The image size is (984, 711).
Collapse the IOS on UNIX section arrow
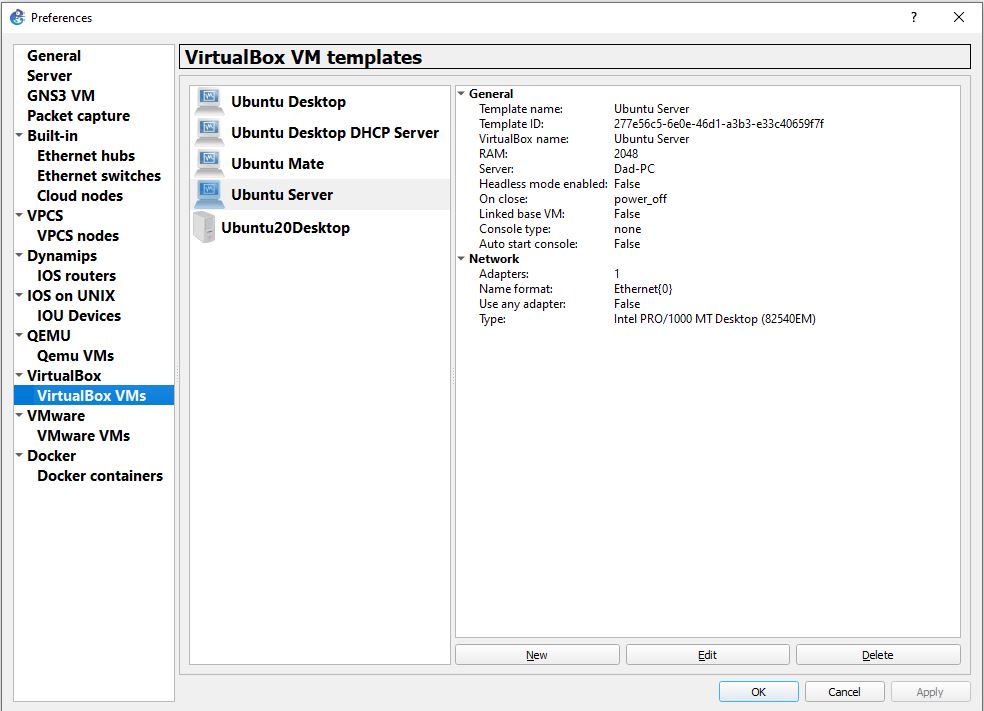19,295
